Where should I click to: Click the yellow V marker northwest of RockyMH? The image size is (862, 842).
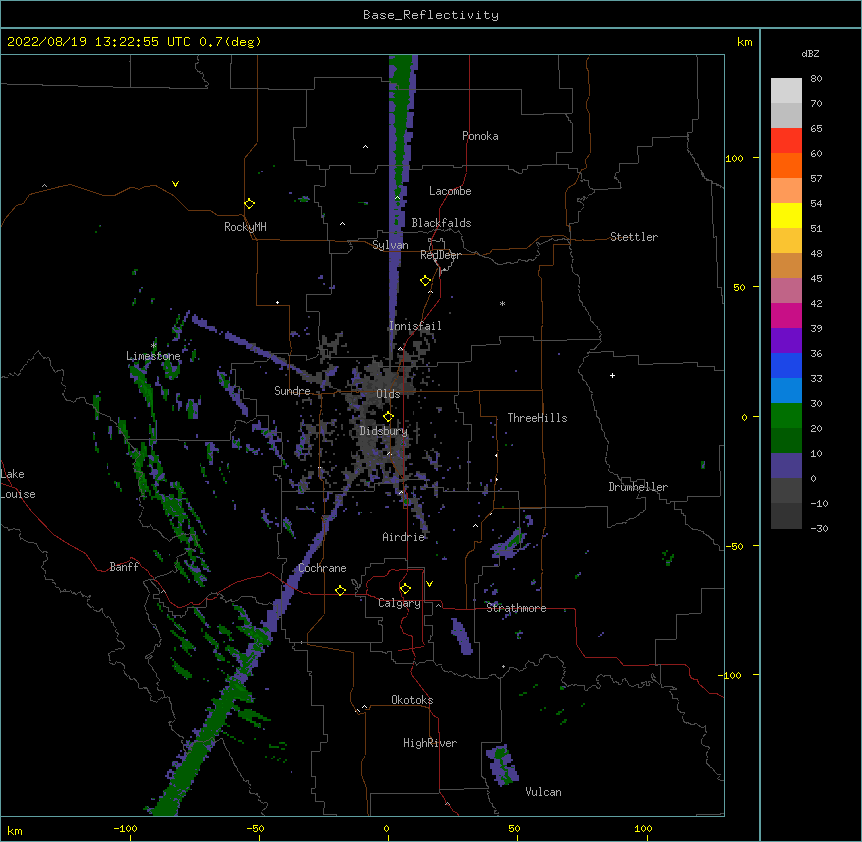(175, 184)
